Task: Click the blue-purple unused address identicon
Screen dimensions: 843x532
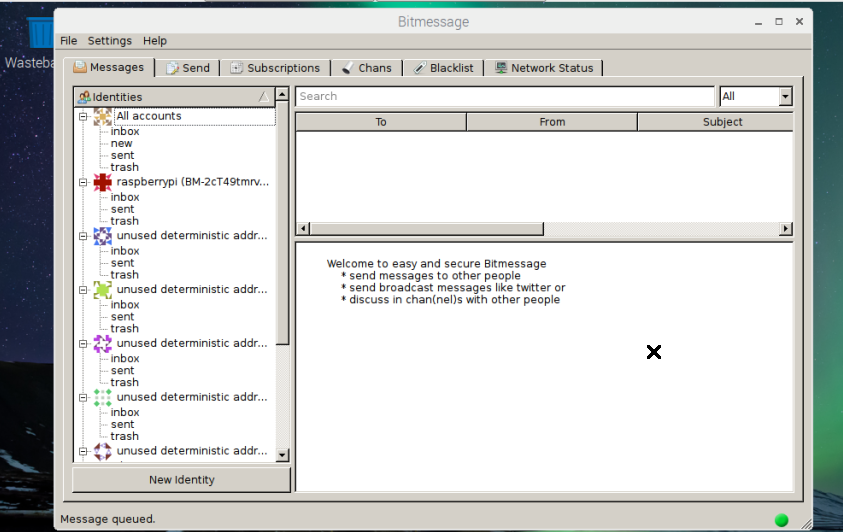Action: click(x=103, y=236)
